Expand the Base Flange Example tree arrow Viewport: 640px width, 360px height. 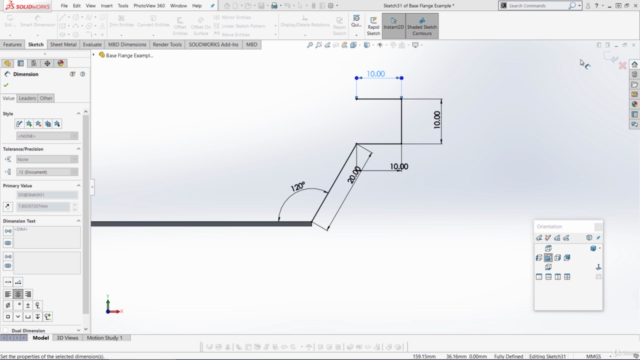(x=93, y=55)
